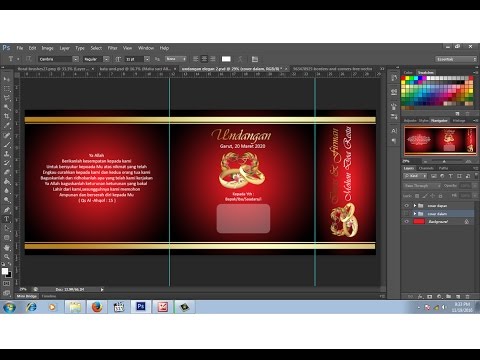Screen dimensions: 480x360
Task: Center text in options bar
Action: 204,59
